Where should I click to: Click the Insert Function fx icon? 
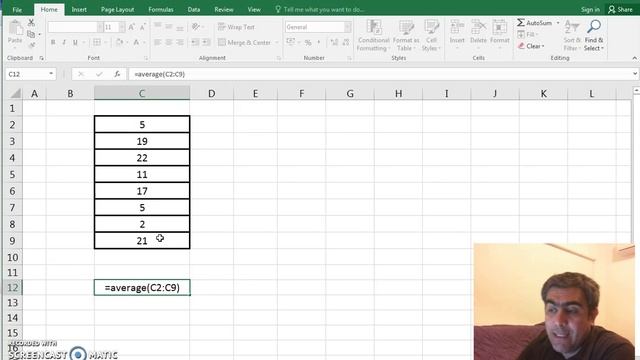(x=117, y=74)
